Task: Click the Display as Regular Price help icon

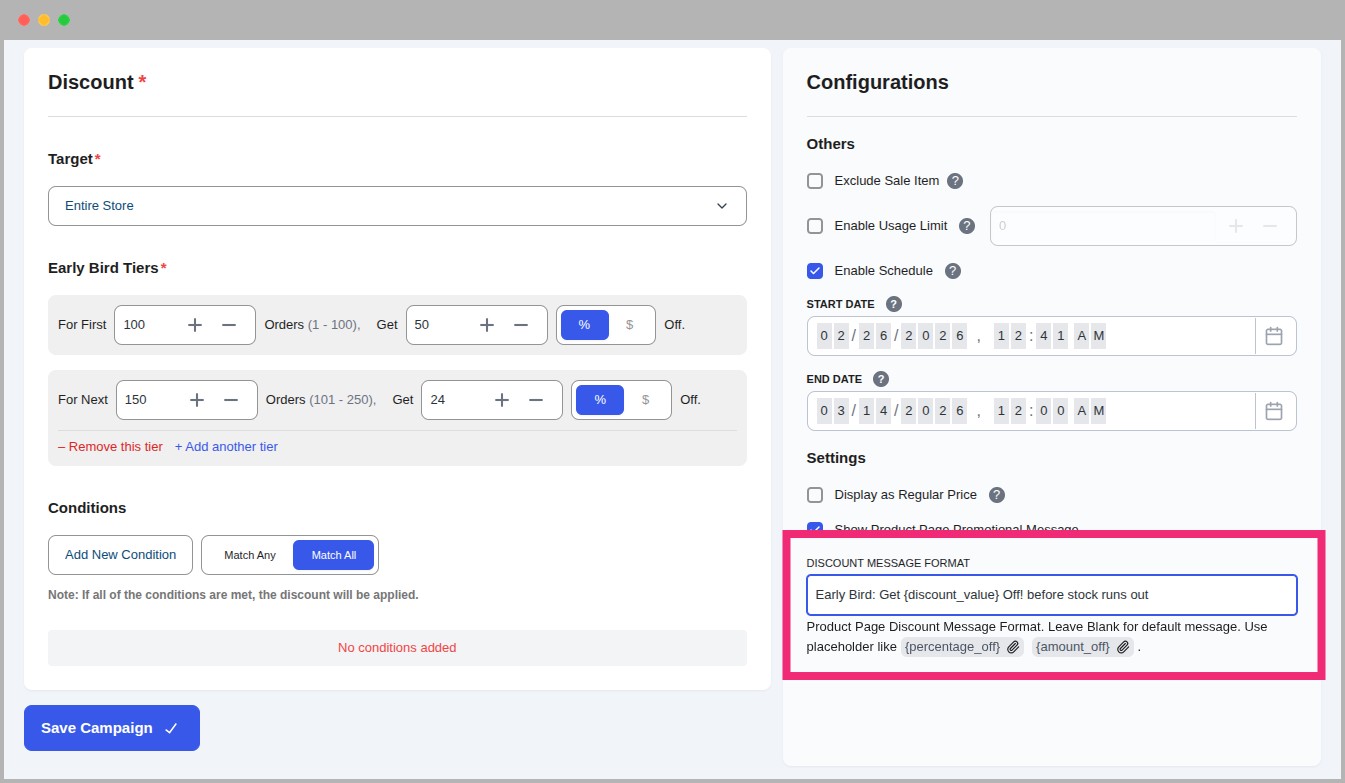Action: coord(996,494)
